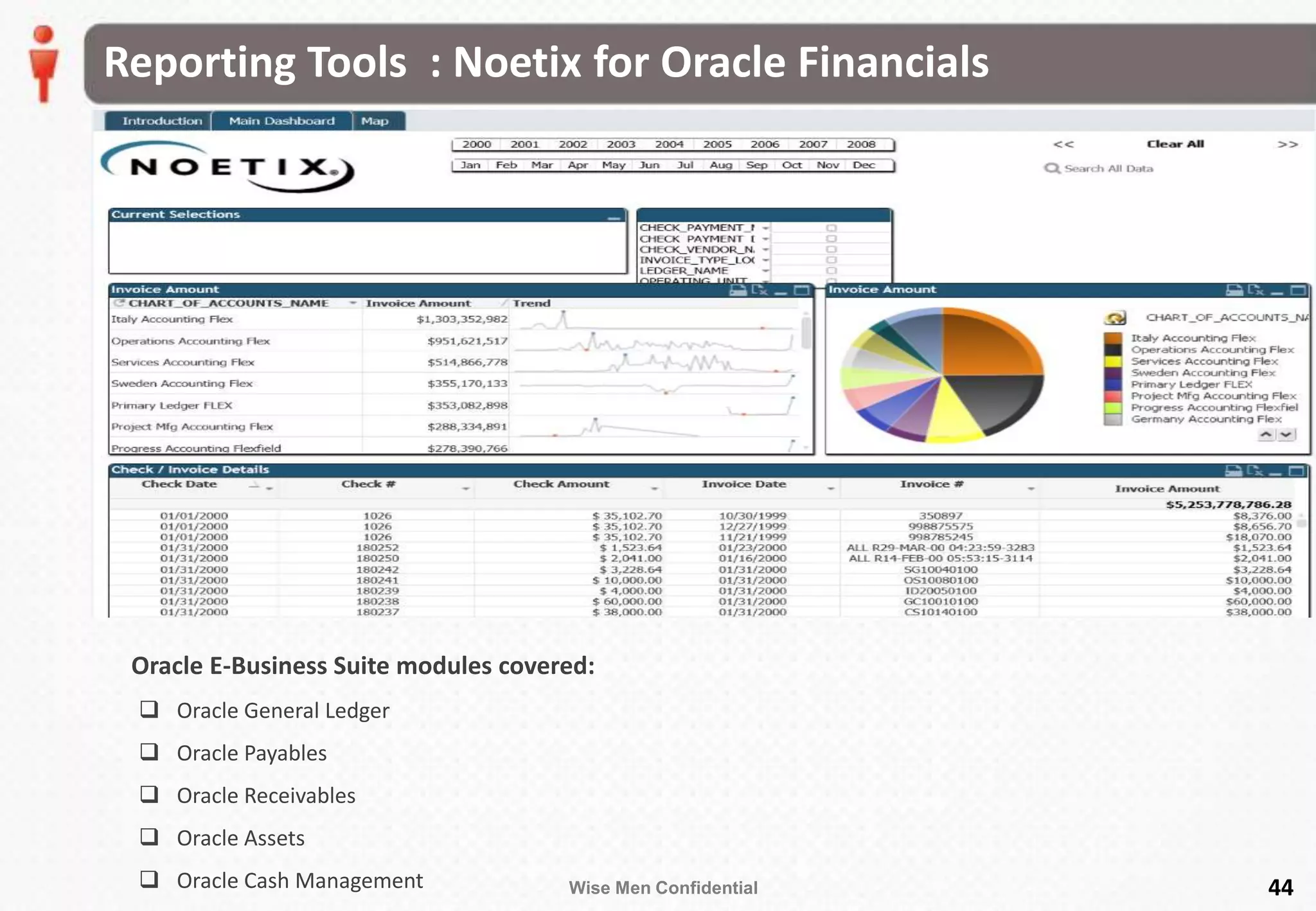Click Italy Accounting Flex orange legend swatch

(x=1113, y=338)
